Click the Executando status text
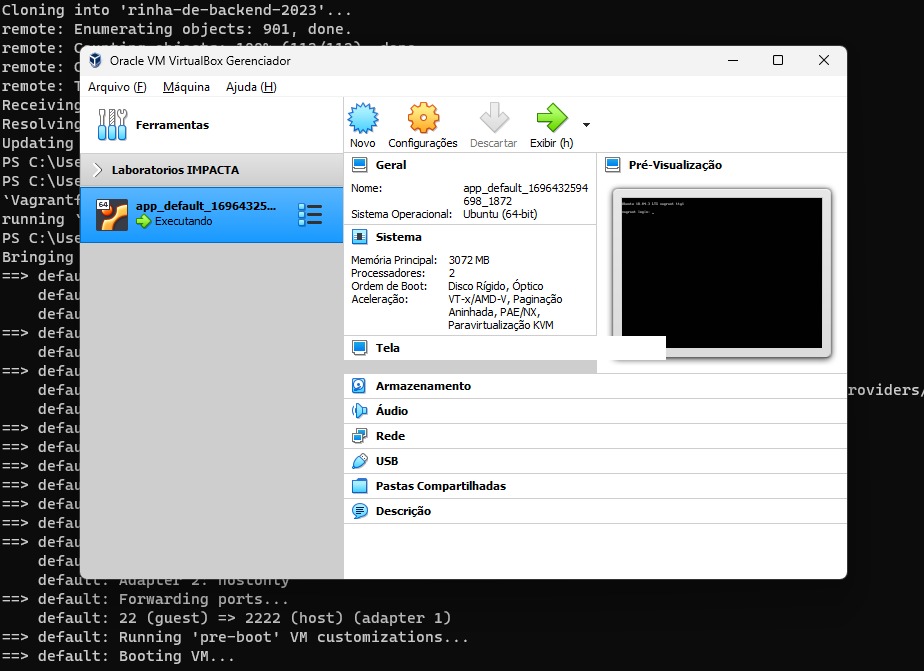The width and height of the screenshot is (924, 671). click(183, 221)
